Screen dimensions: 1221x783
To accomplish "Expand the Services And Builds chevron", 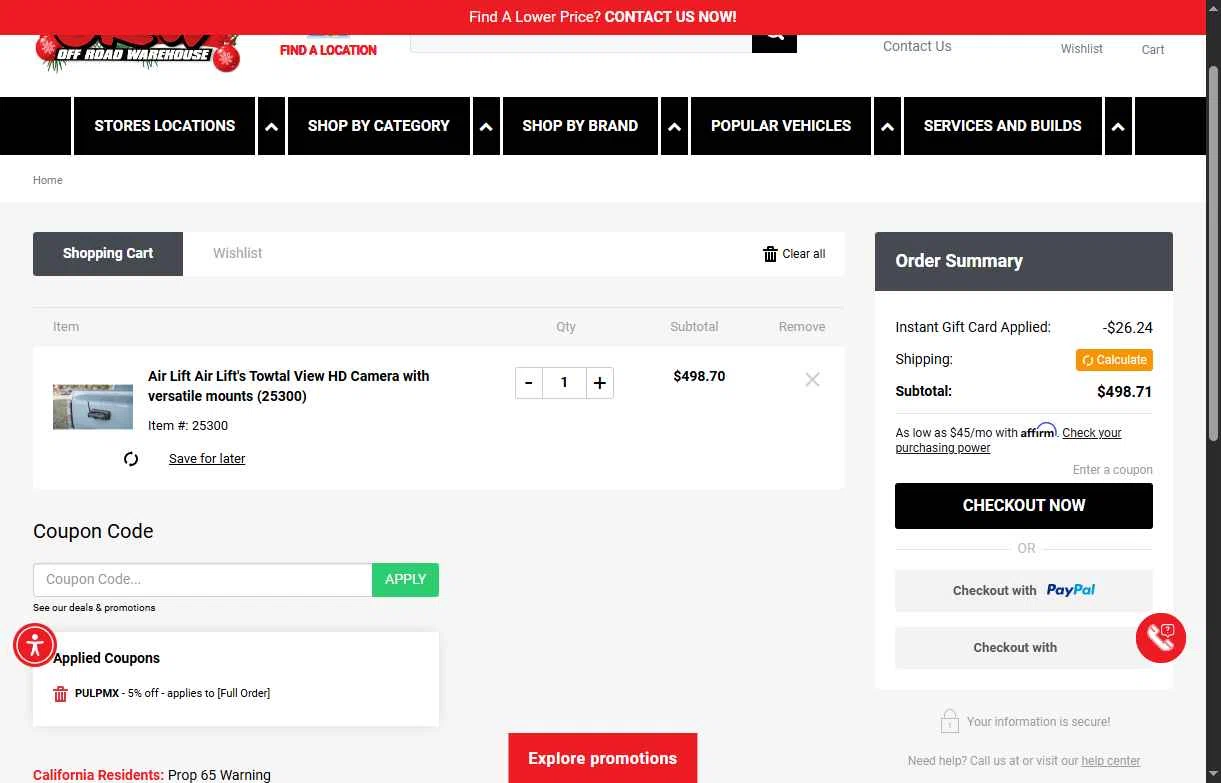I will pyautogui.click(x=1118, y=126).
